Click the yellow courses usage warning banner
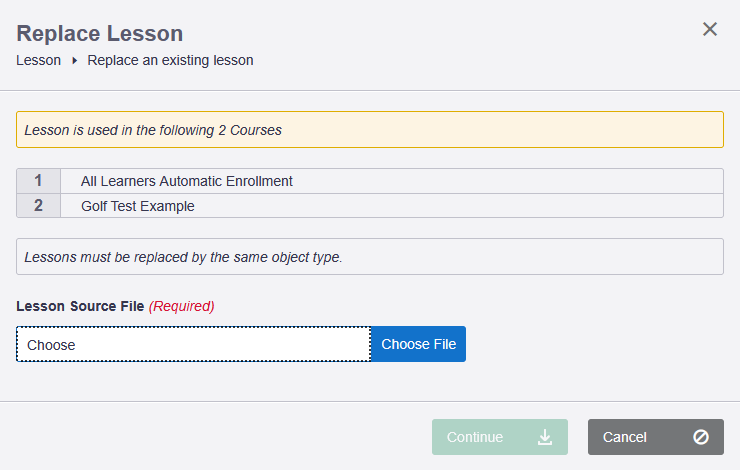 pyautogui.click(x=369, y=130)
